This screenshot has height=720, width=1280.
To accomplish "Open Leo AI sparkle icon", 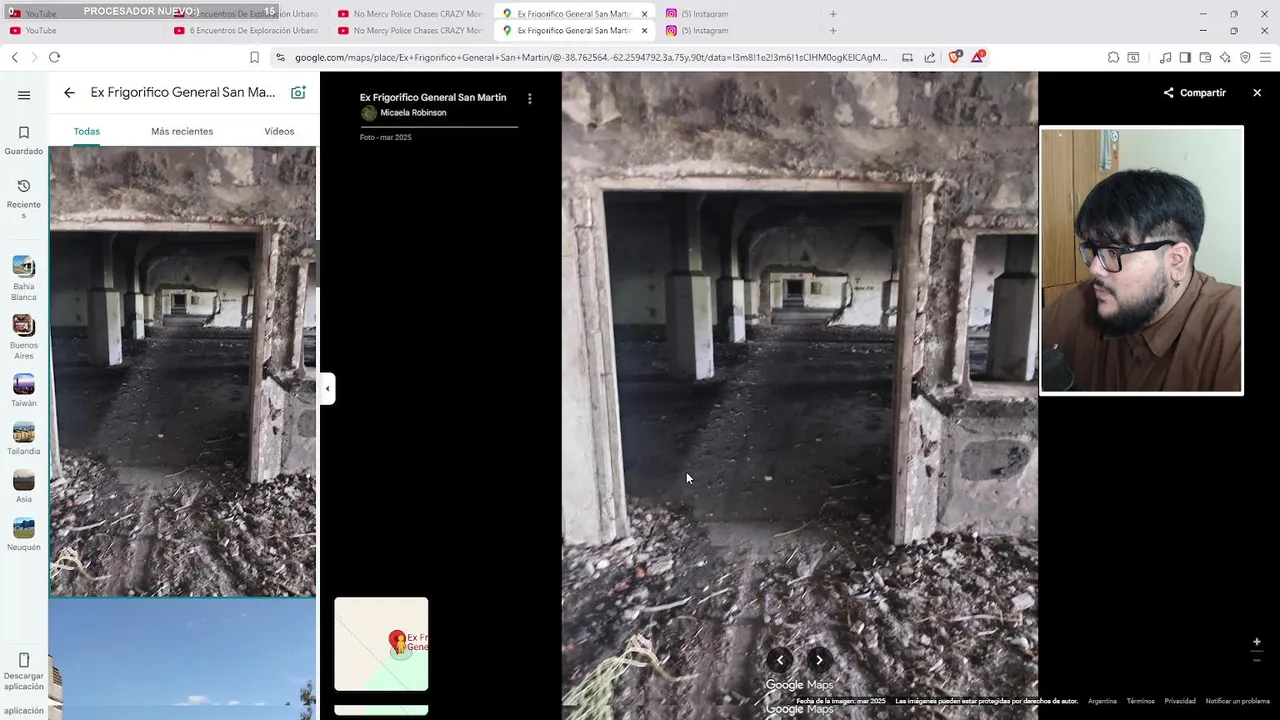I will (x=1225, y=57).
